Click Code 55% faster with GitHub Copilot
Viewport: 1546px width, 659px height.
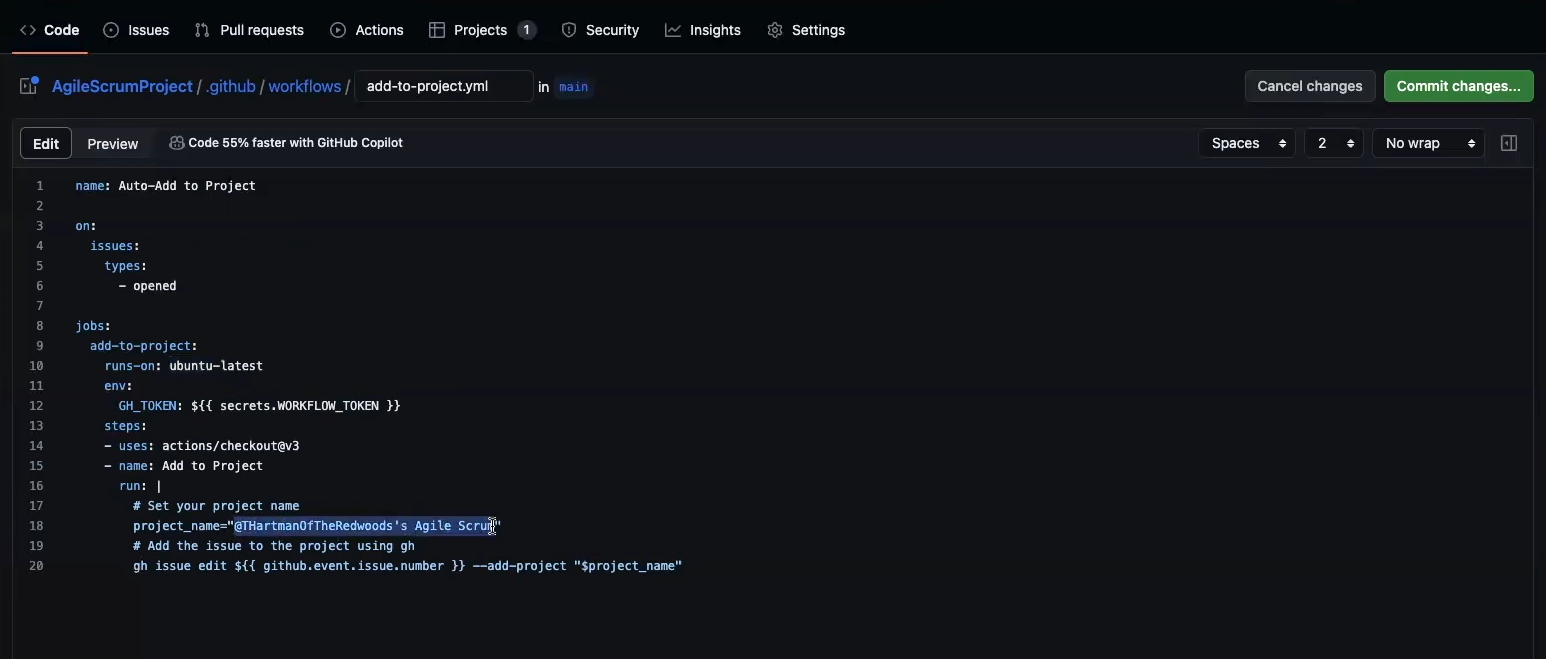[x=286, y=143]
